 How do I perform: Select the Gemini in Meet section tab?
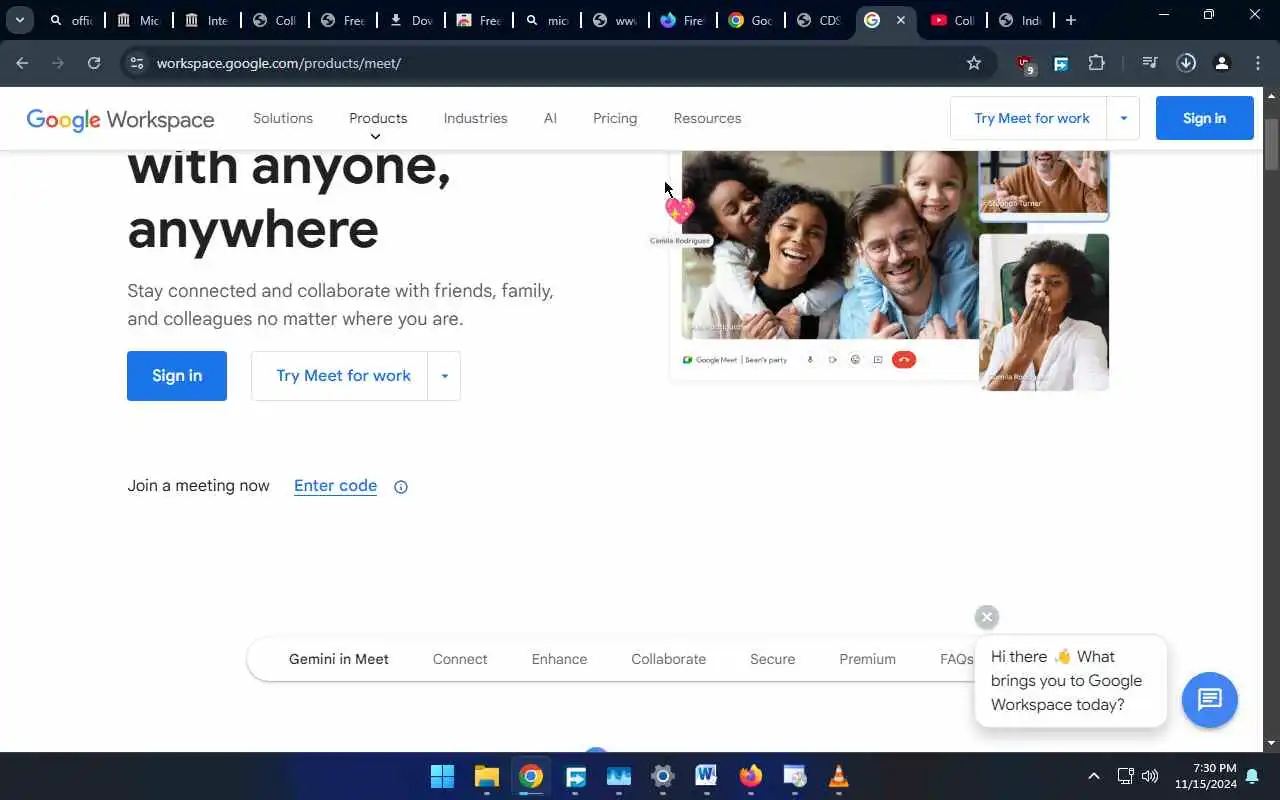point(339,659)
